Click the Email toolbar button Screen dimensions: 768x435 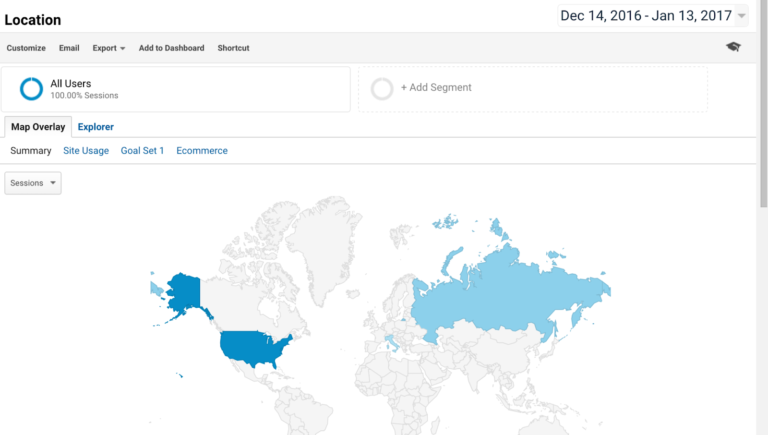click(x=69, y=48)
